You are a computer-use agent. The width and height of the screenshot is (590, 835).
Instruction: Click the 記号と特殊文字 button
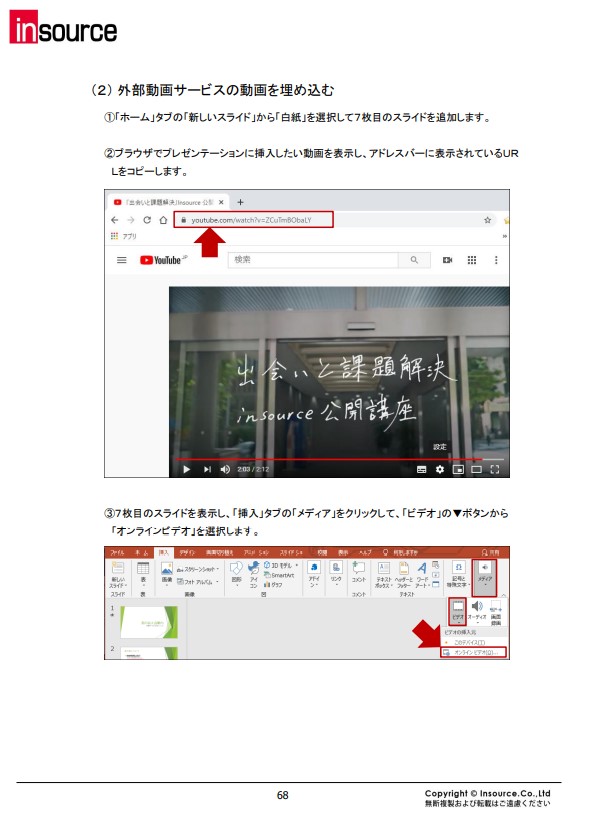tap(458, 574)
